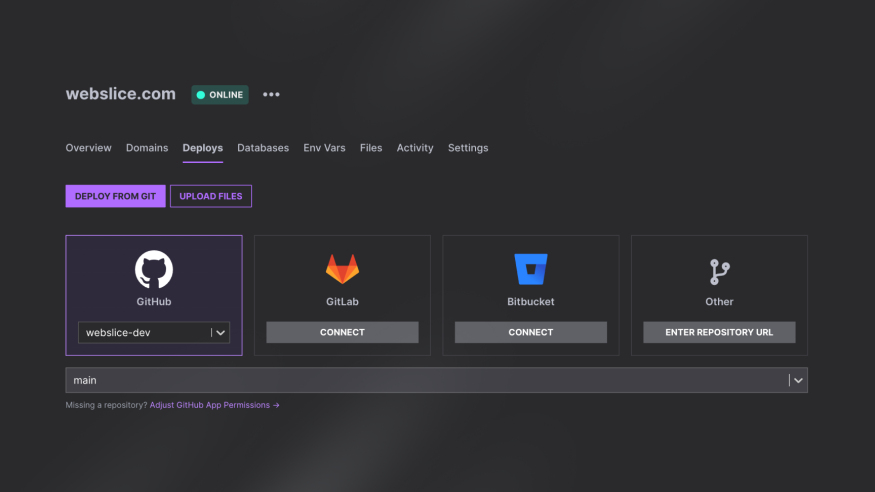The width and height of the screenshot is (875, 492).
Task: Click the Deploy From Git button
Action: [x=116, y=196]
